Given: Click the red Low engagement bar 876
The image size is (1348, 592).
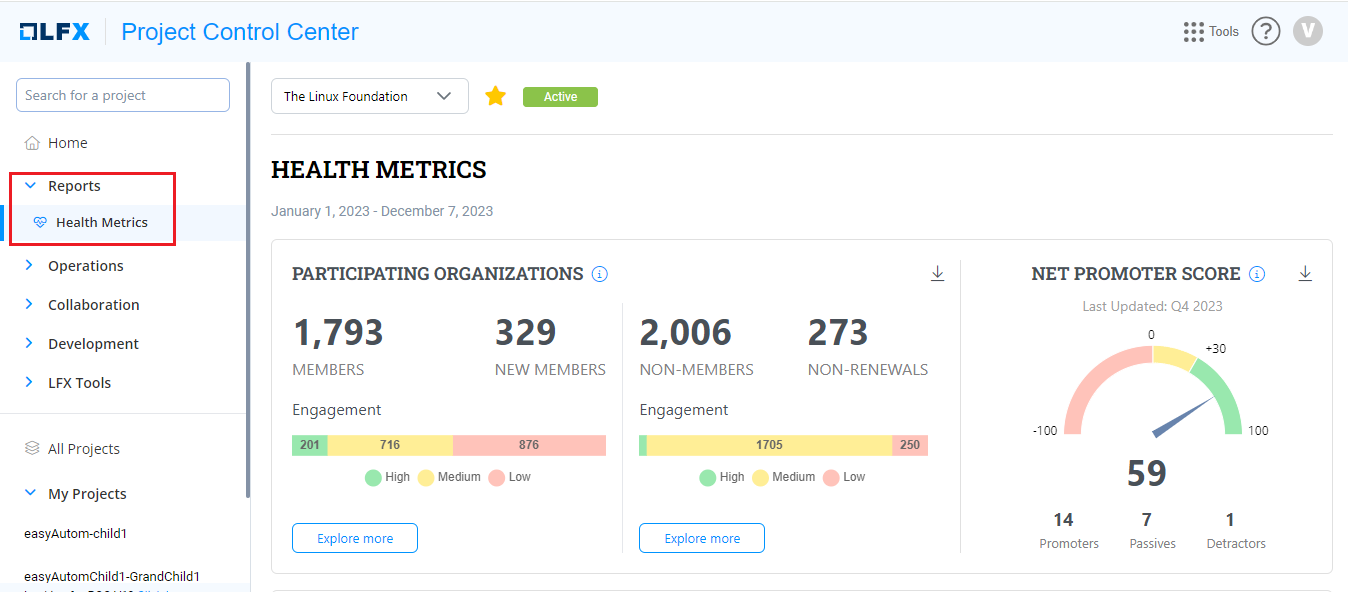Looking at the screenshot, I should click(x=529, y=445).
